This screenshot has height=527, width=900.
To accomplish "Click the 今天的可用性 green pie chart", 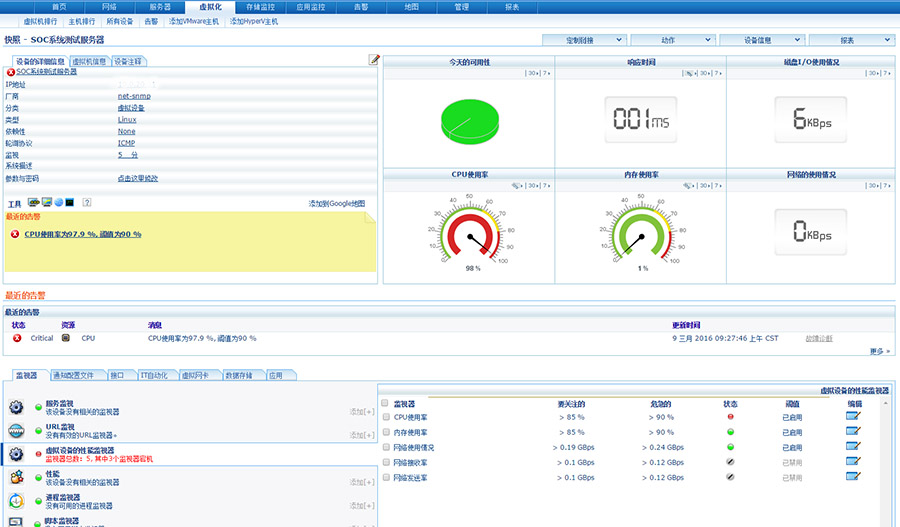I will click(470, 122).
